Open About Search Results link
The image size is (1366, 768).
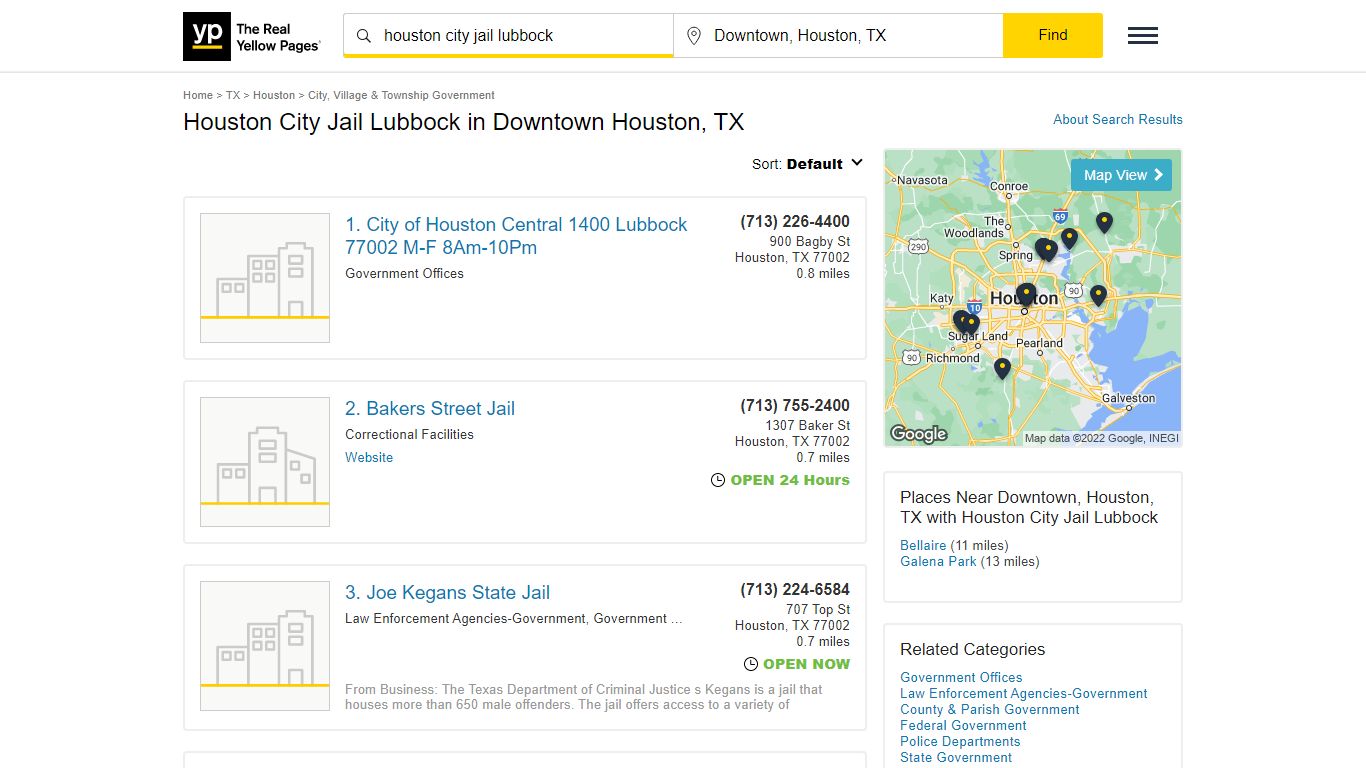click(1118, 119)
